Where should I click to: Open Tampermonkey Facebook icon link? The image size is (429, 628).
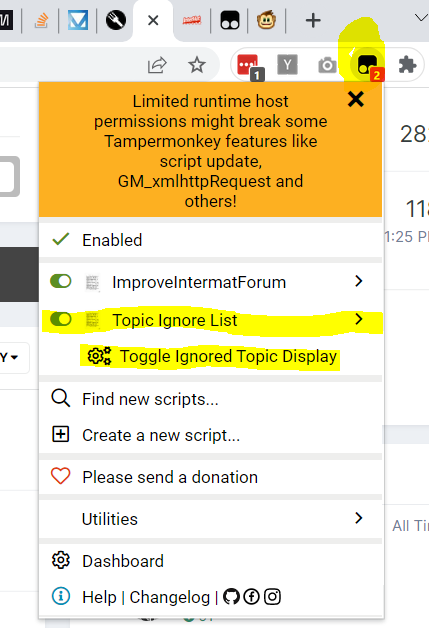click(x=252, y=597)
